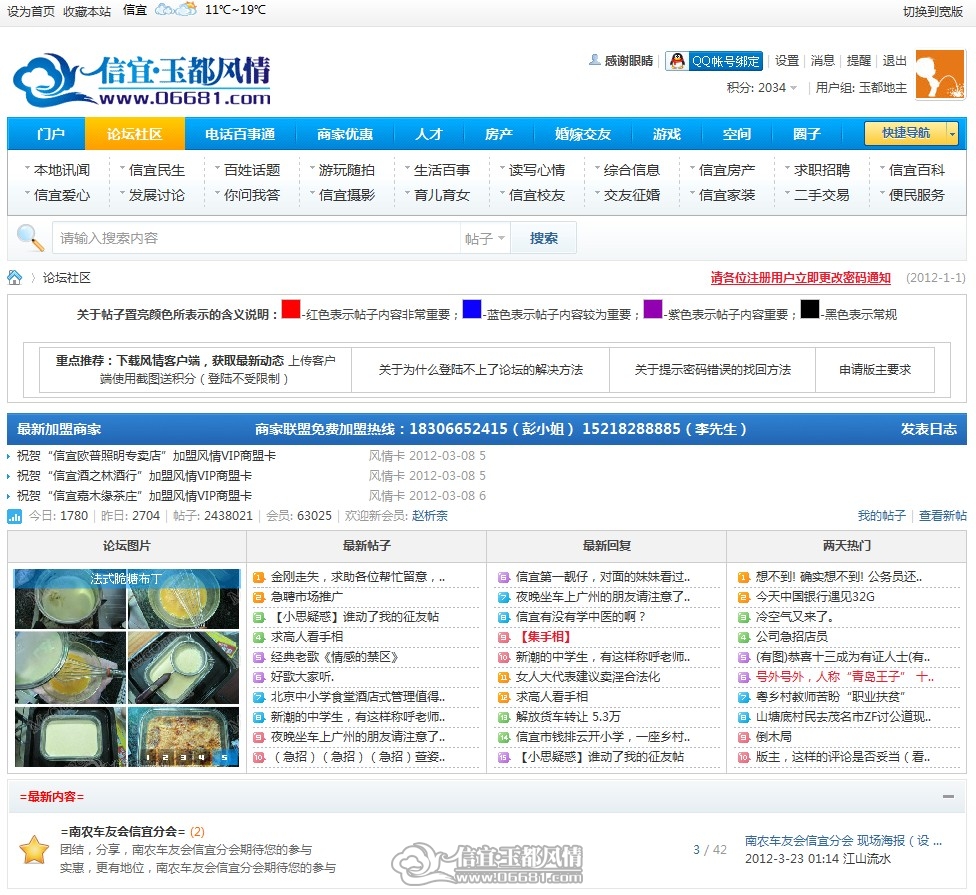Image resolution: width=976 pixels, height=895 pixels.
Task: Collapse the 最新内容 section
Action: tap(948, 797)
